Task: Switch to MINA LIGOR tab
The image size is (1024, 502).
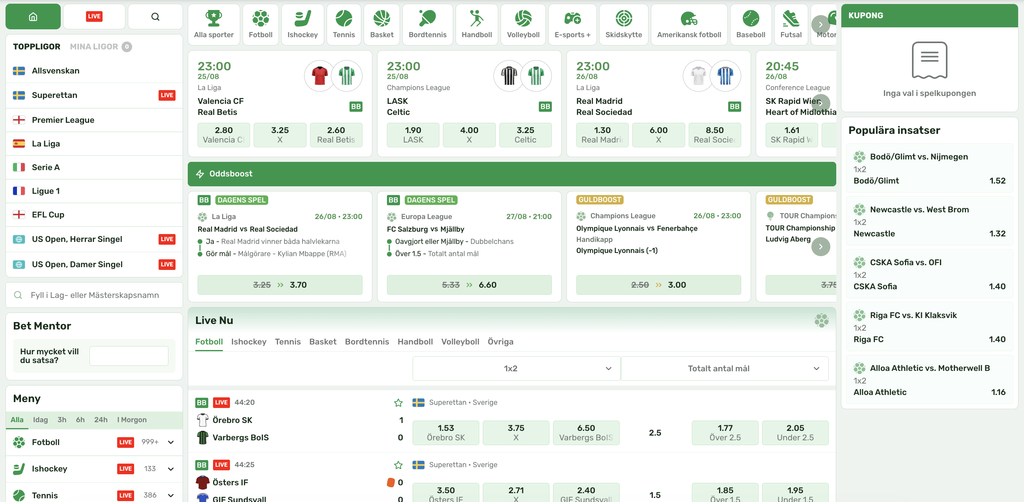Action: pos(94,47)
